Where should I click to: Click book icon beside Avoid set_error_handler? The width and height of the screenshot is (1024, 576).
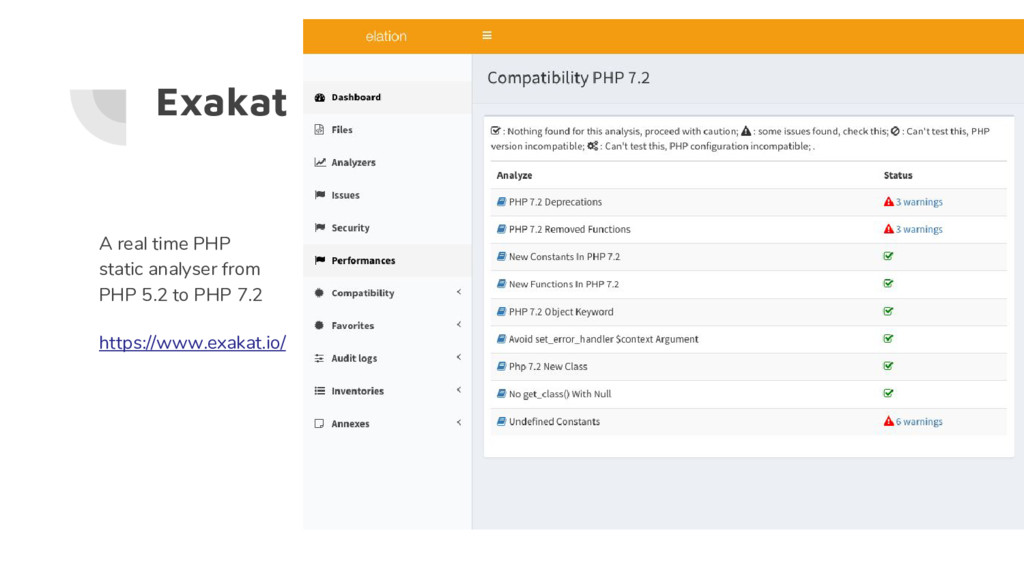point(501,339)
